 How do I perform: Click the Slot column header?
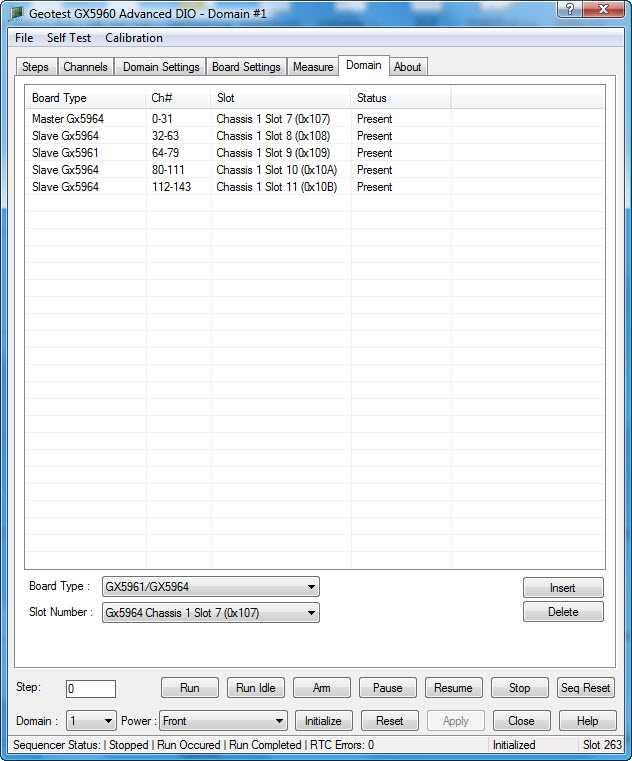tap(281, 98)
